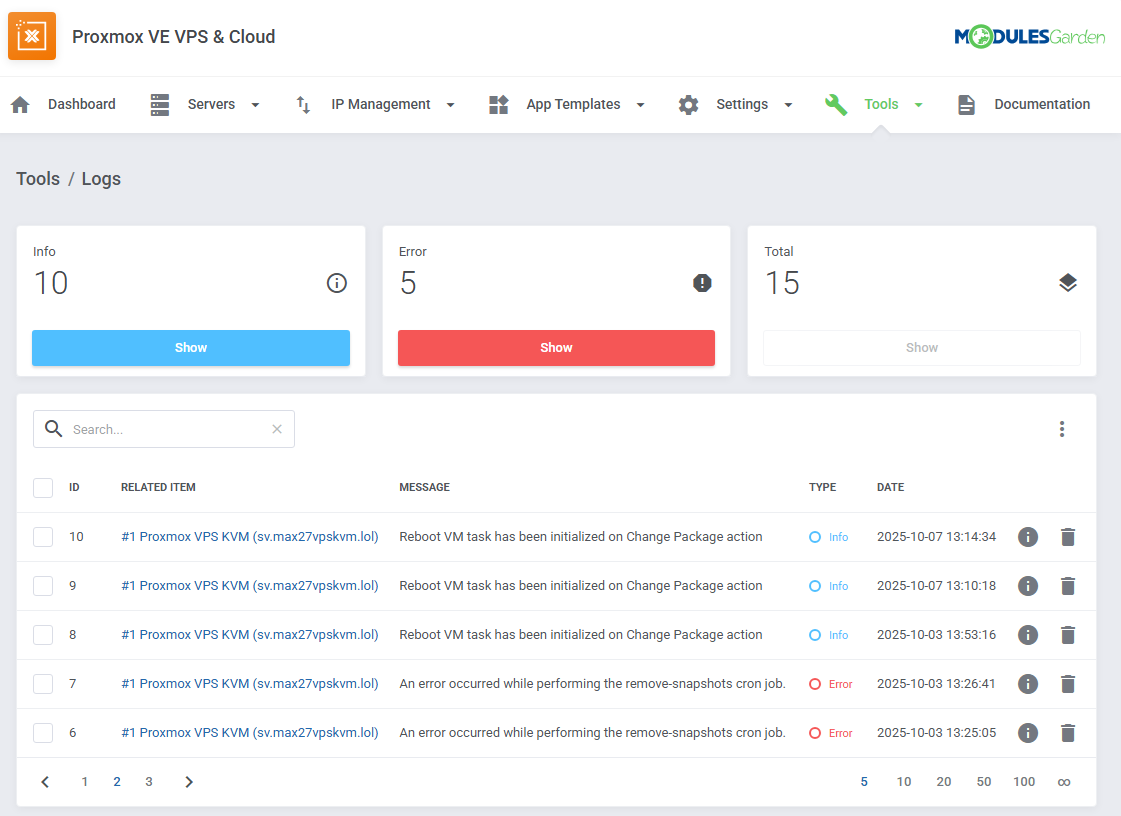Go to next page with right arrow

pyautogui.click(x=189, y=782)
